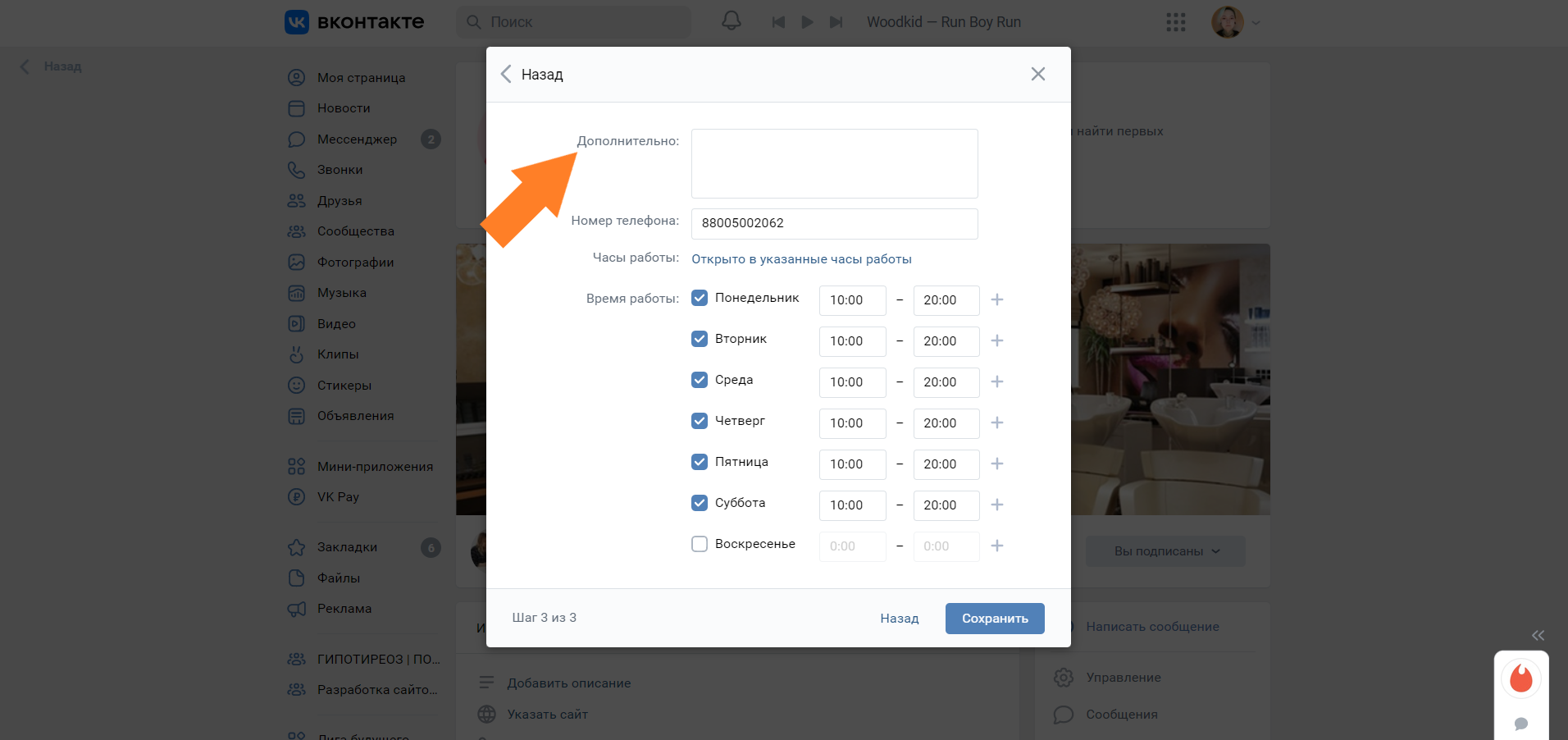Viewport: 1568px width, 740px height.
Task: Open Среда closing time selector
Action: pos(946,382)
